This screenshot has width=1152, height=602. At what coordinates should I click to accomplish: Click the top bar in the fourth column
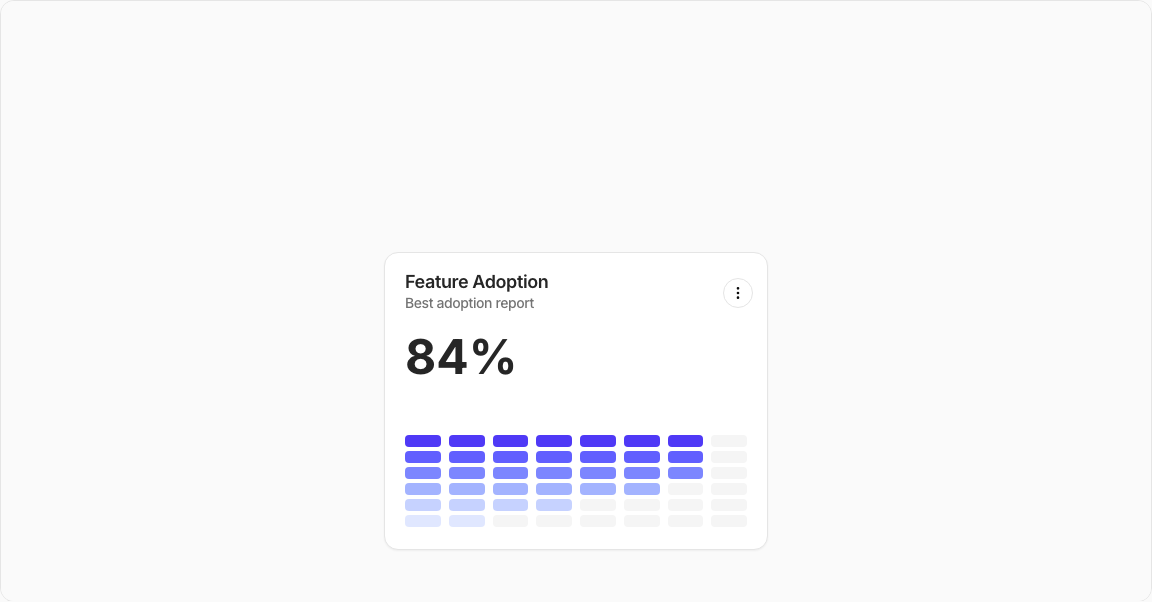click(554, 441)
